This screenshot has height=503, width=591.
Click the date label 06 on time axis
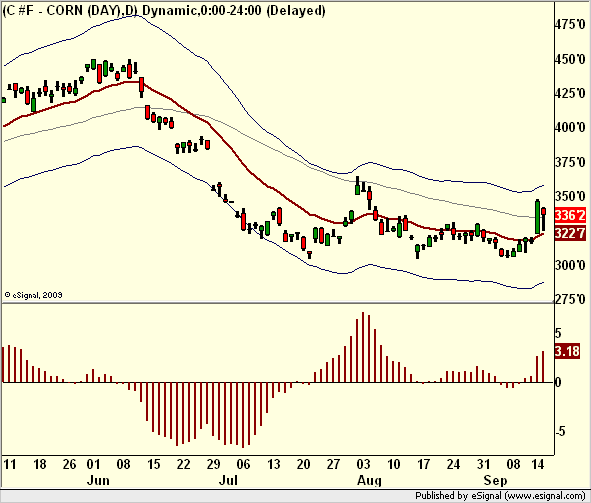click(243, 464)
